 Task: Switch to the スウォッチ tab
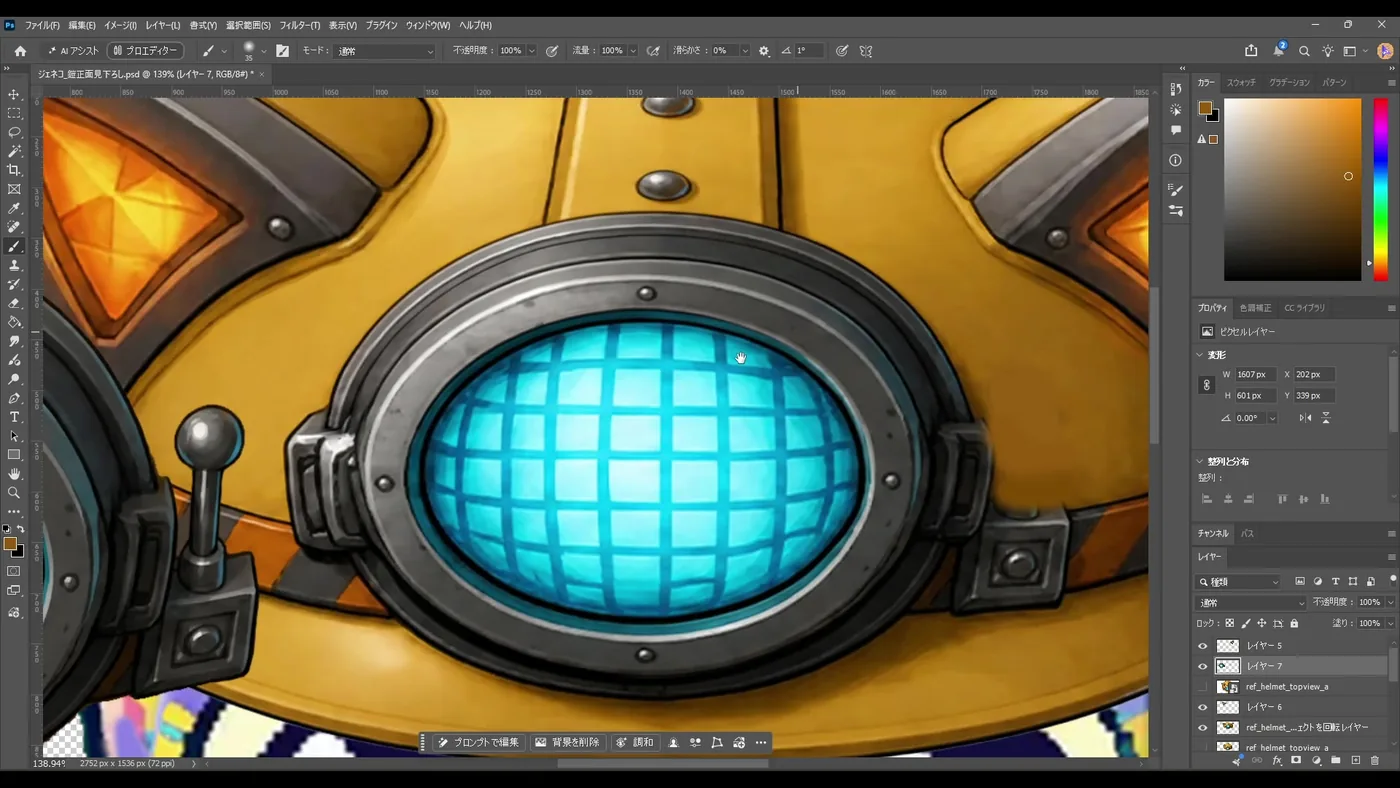(1241, 83)
